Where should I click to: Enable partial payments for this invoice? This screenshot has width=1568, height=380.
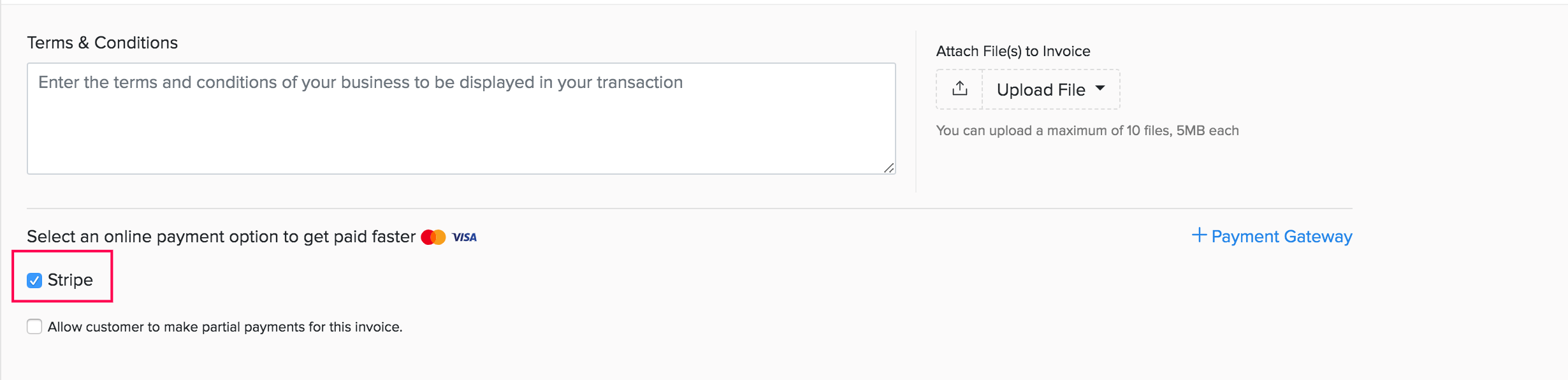[33, 326]
